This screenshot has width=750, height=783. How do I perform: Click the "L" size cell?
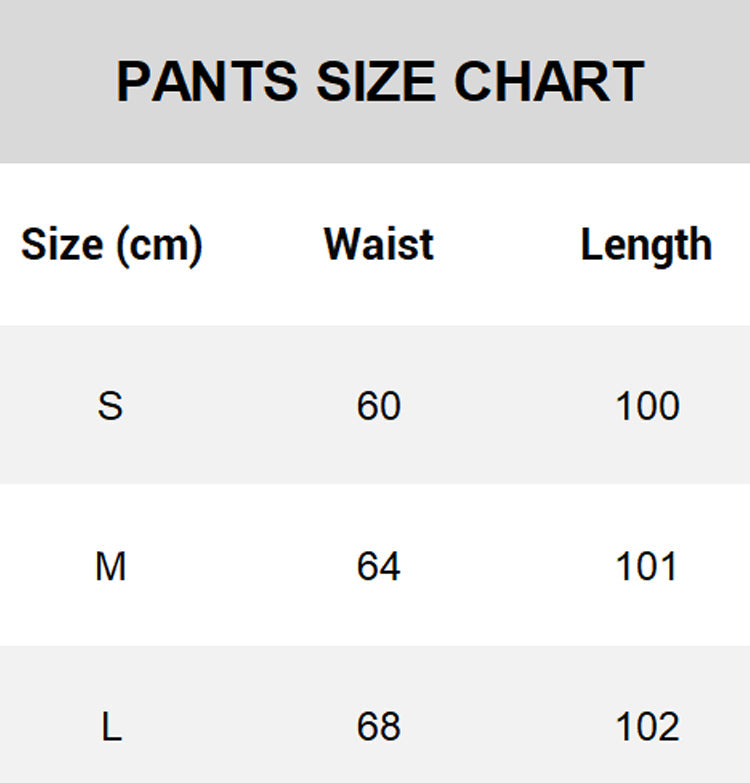[x=111, y=727]
